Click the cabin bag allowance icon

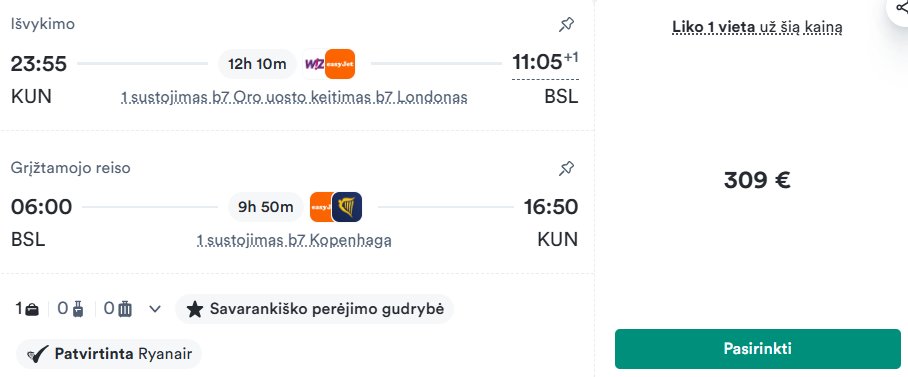78,309
